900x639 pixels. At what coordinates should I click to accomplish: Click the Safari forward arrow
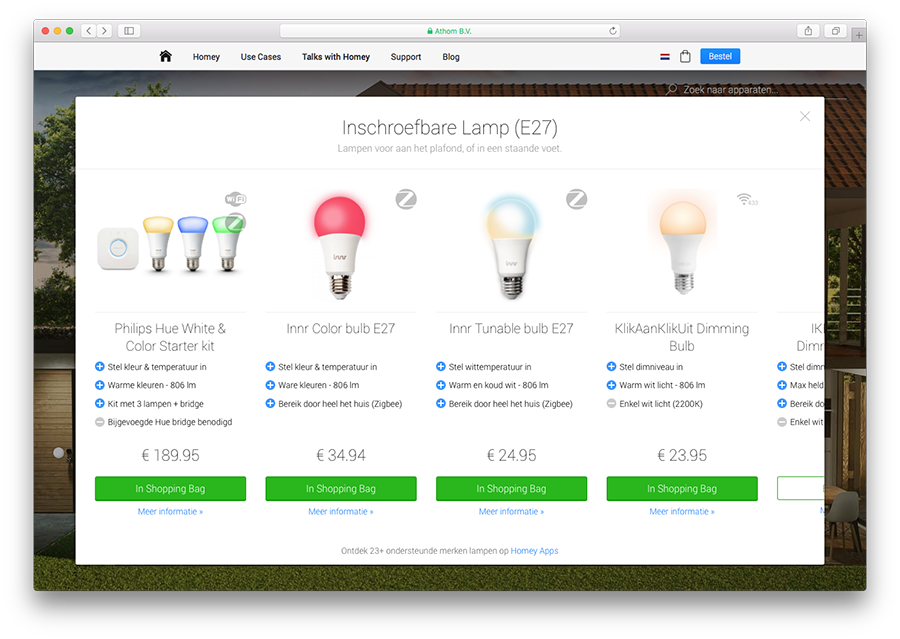tap(104, 31)
